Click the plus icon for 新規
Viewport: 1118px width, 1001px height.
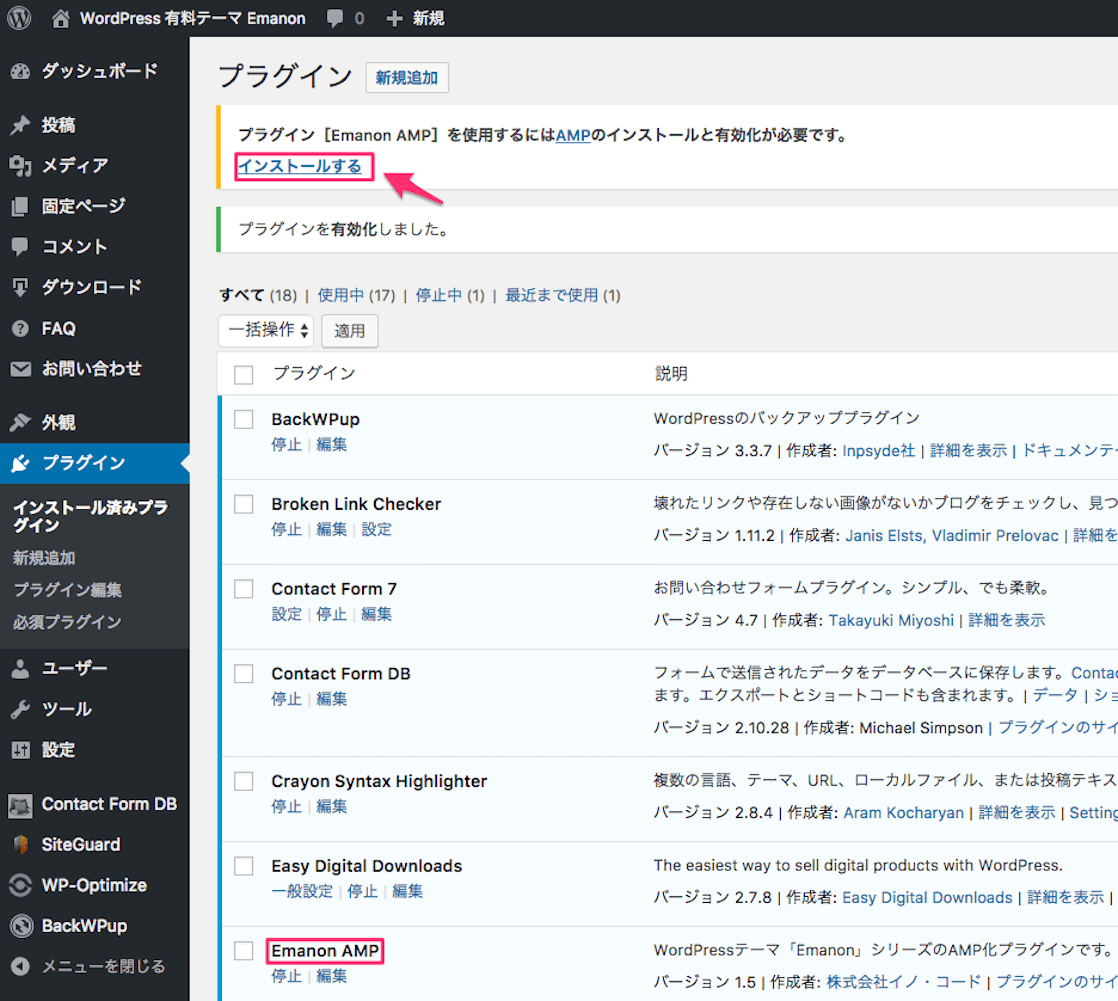coord(394,19)
